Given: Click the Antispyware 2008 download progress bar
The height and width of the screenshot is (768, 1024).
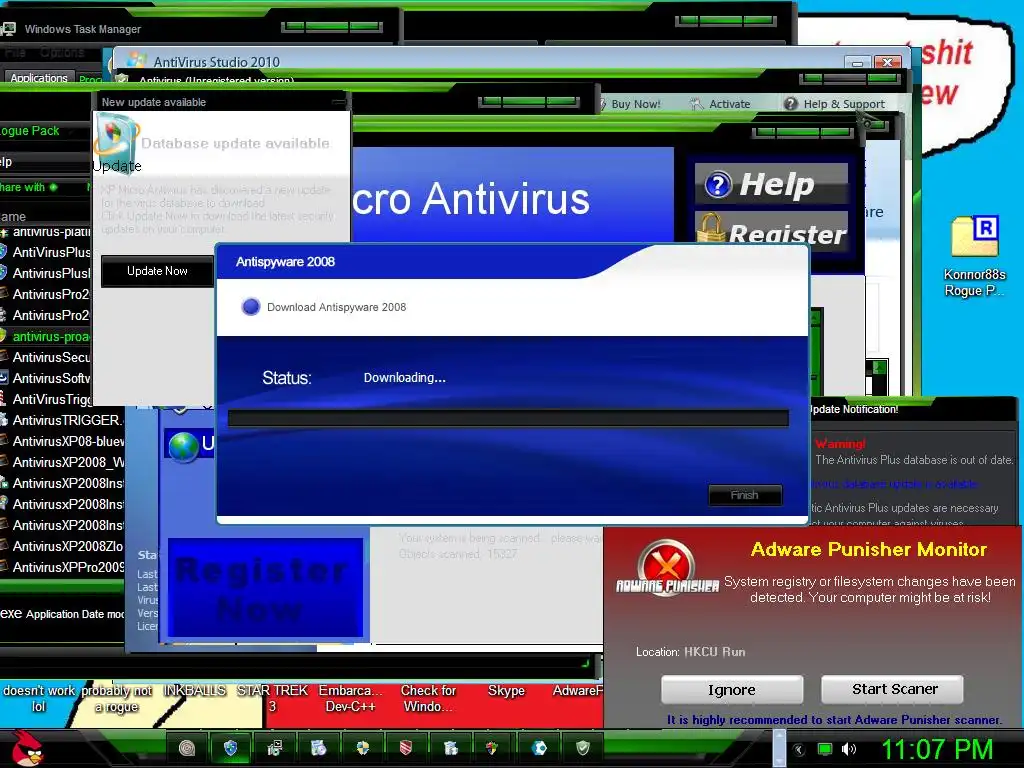Looking at the screenshot, I should coord(508,418).
